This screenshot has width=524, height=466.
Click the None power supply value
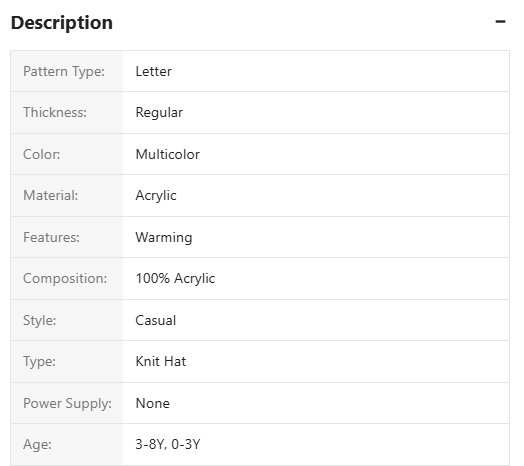pyautogui.click(x=152, y=403)
